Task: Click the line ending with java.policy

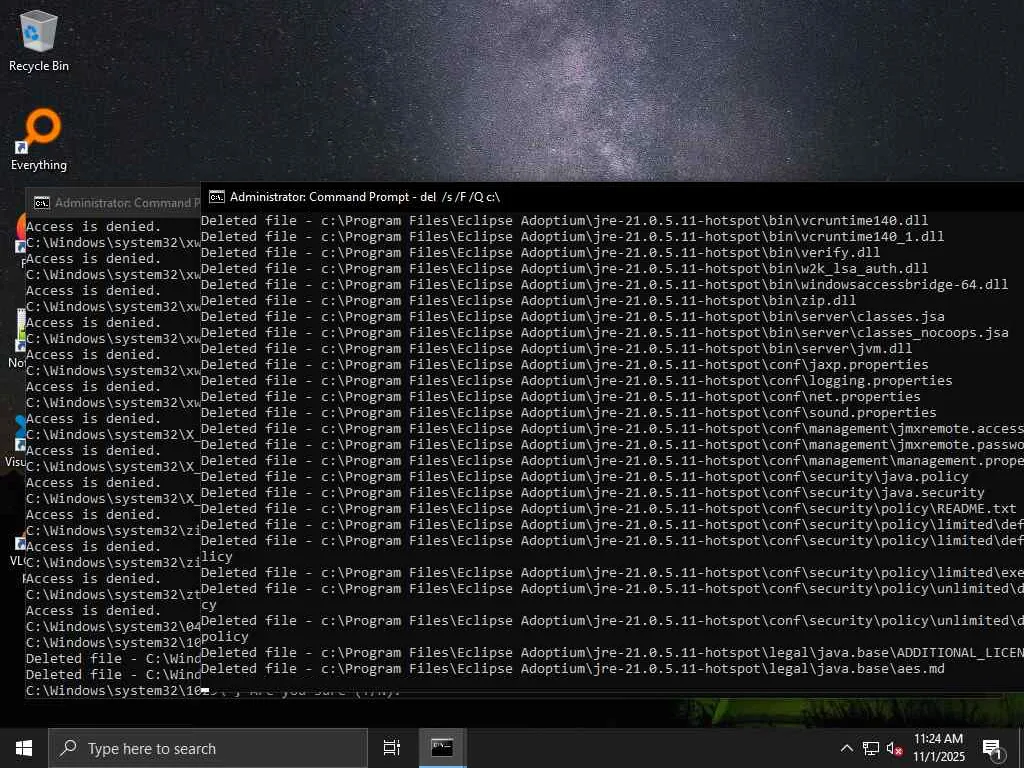Action: tap(584, 477)
